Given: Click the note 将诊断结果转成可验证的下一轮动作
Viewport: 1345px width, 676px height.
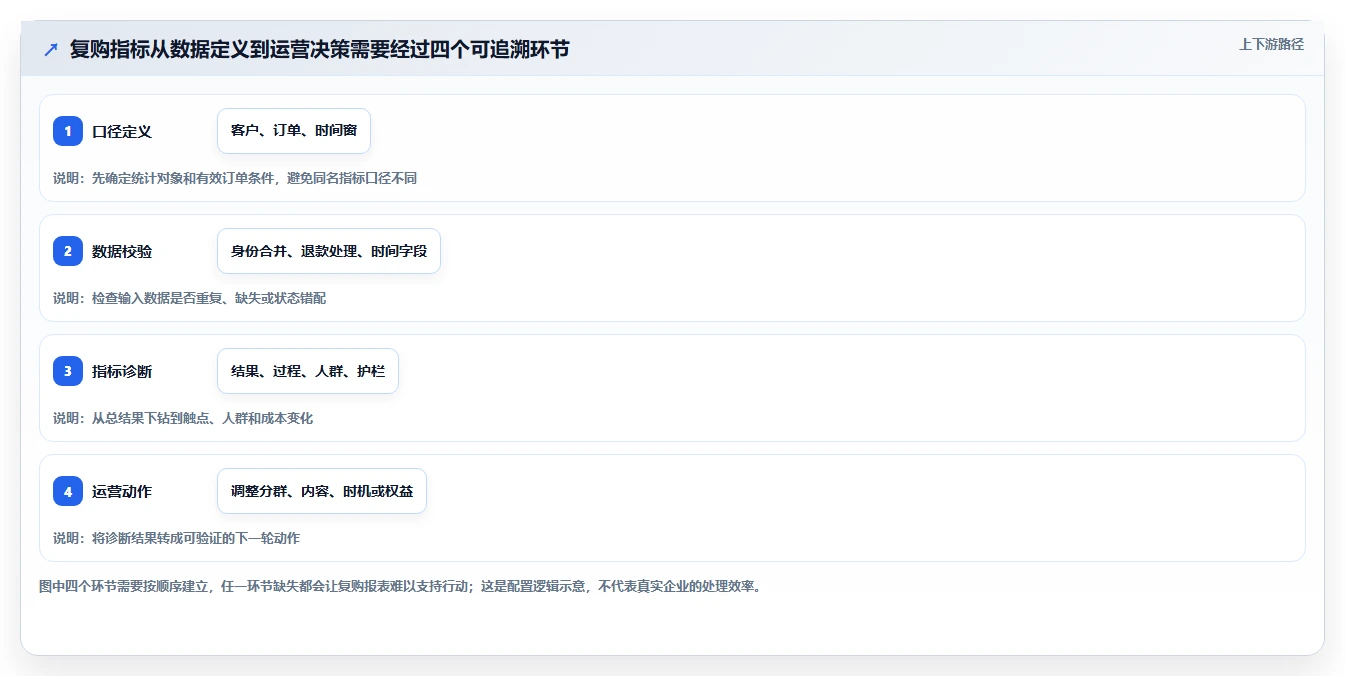Looking at the screenshot, I should [x=176, y=538].
